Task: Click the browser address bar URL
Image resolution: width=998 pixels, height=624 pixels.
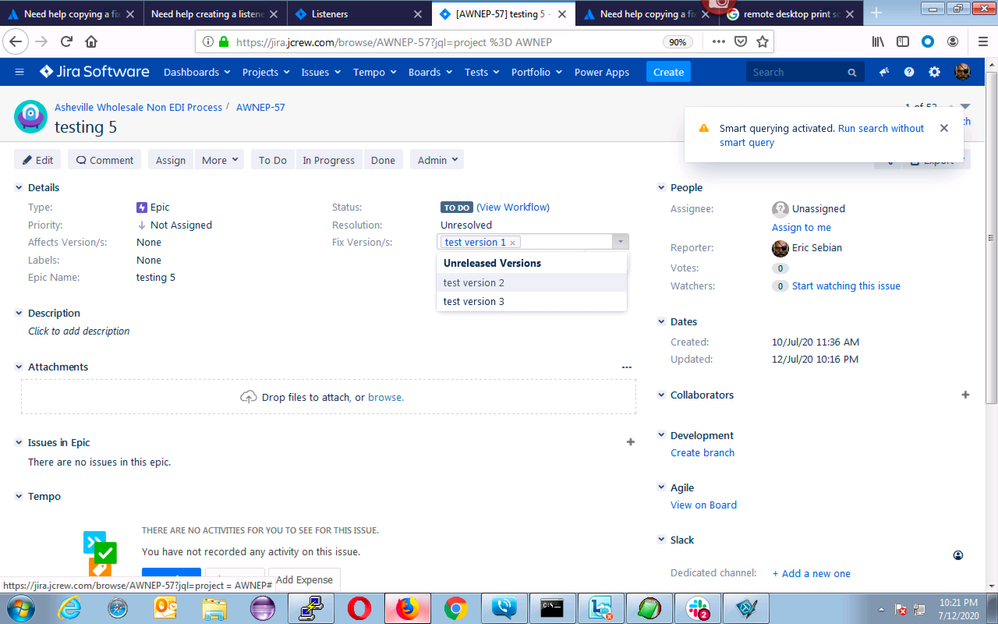Action: tap(393, 42)
